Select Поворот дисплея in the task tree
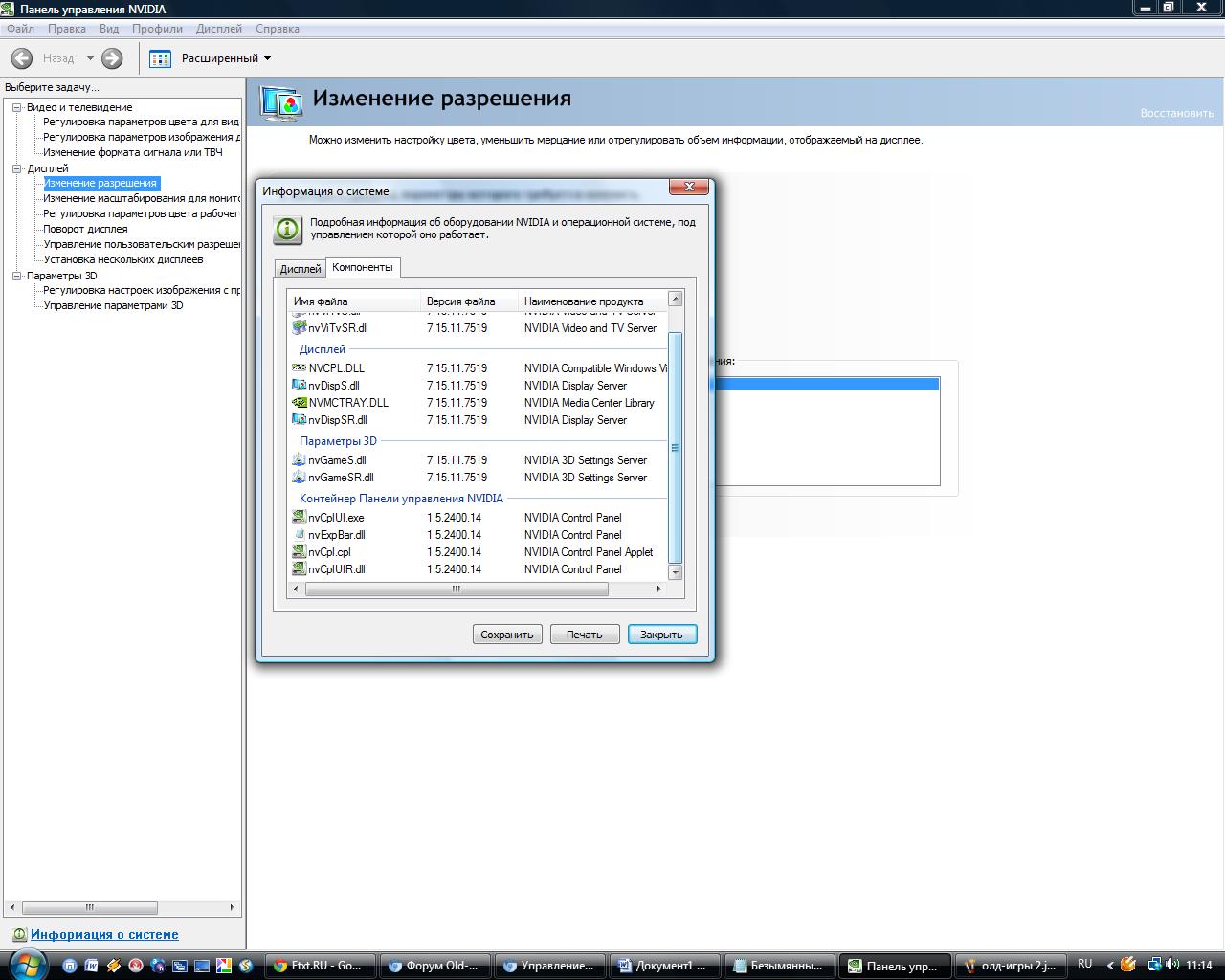Image resolution: width=1225 pixels, height=980 pixels. tap(85, 229)
